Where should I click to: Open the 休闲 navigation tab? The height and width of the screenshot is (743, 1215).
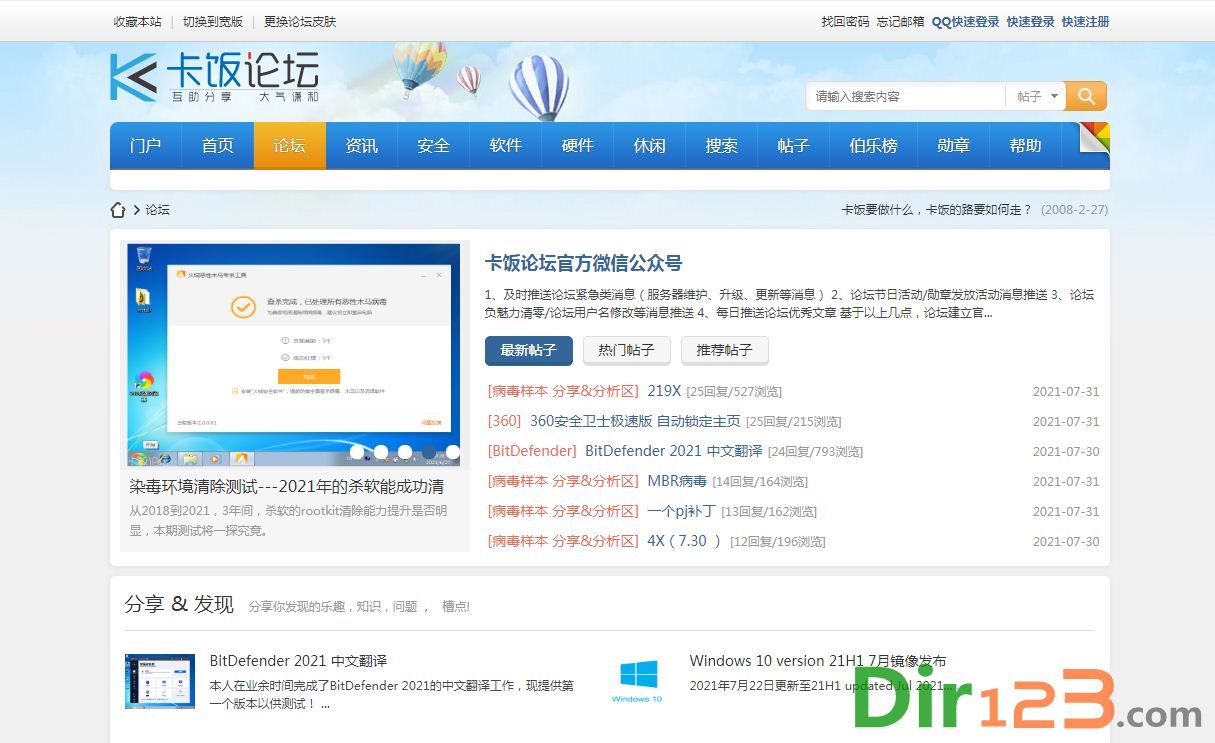click(x=650, y=146)
